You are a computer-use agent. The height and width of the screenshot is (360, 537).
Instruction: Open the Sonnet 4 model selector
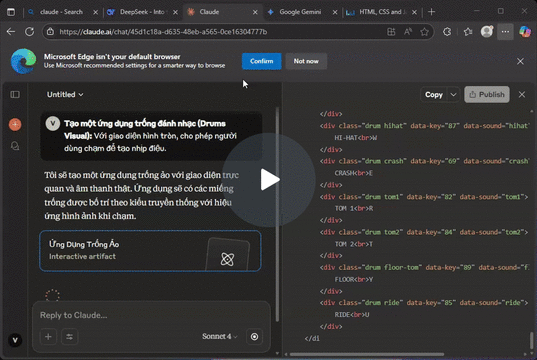[x=220, y=336]
